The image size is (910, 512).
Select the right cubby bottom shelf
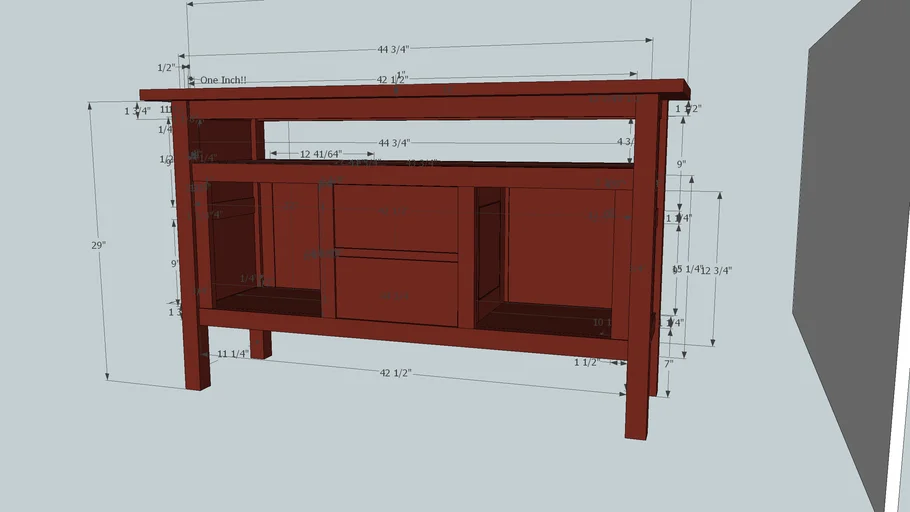545,318
